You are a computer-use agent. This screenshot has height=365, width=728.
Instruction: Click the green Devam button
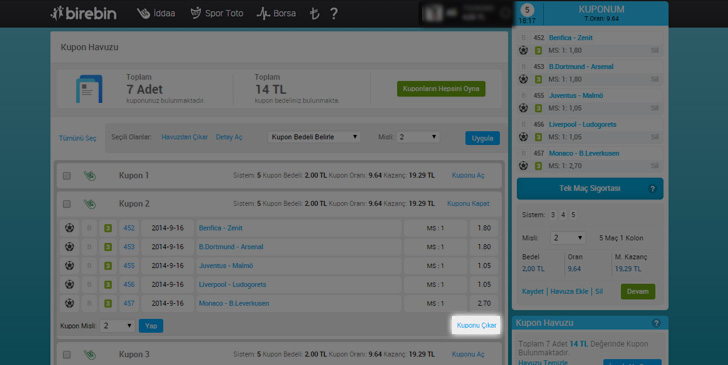pyautogui.click(x=638, y=292)
